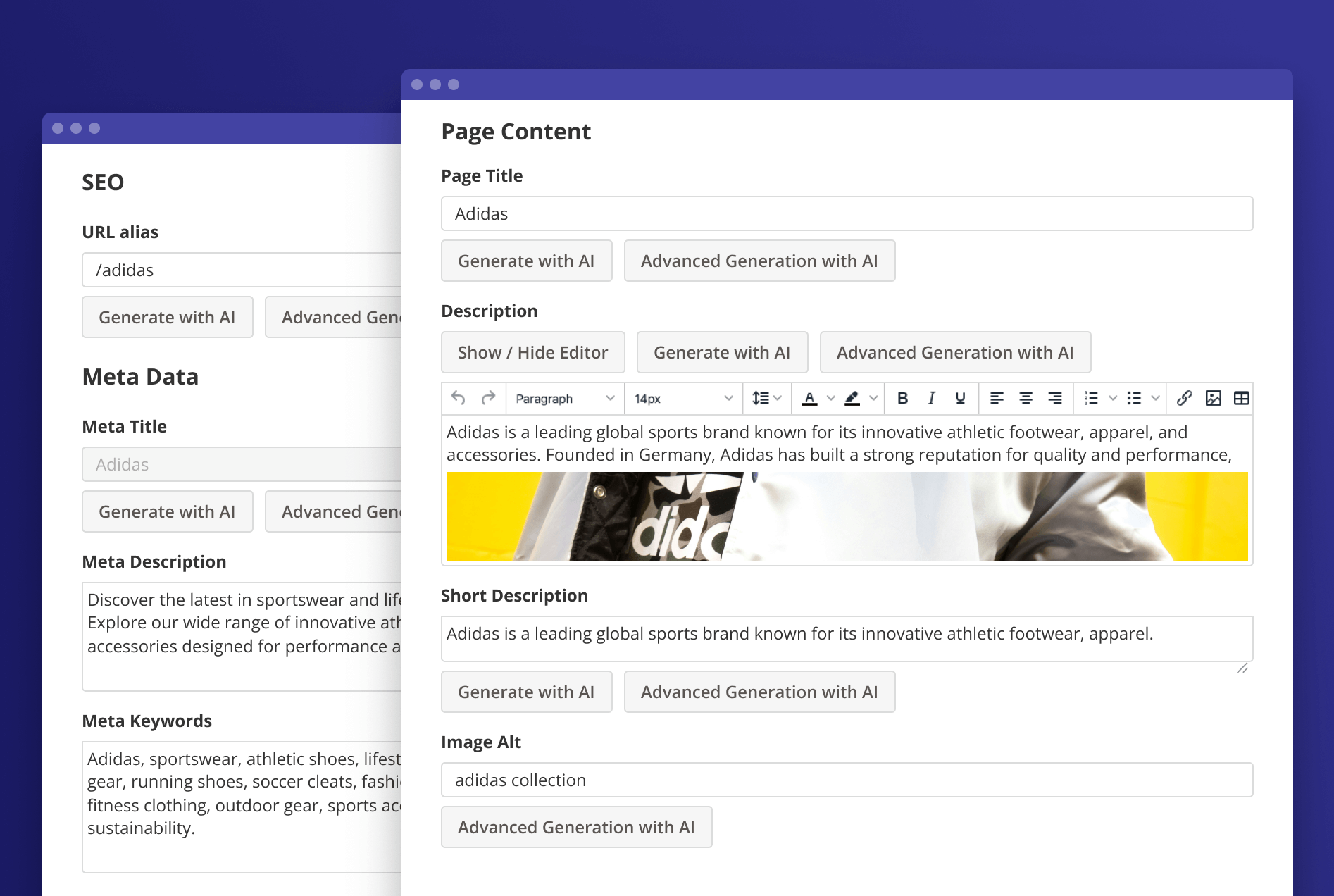Click the redo arrow in editor toolbar
1334x896 pixels.
tap(488, 399)
